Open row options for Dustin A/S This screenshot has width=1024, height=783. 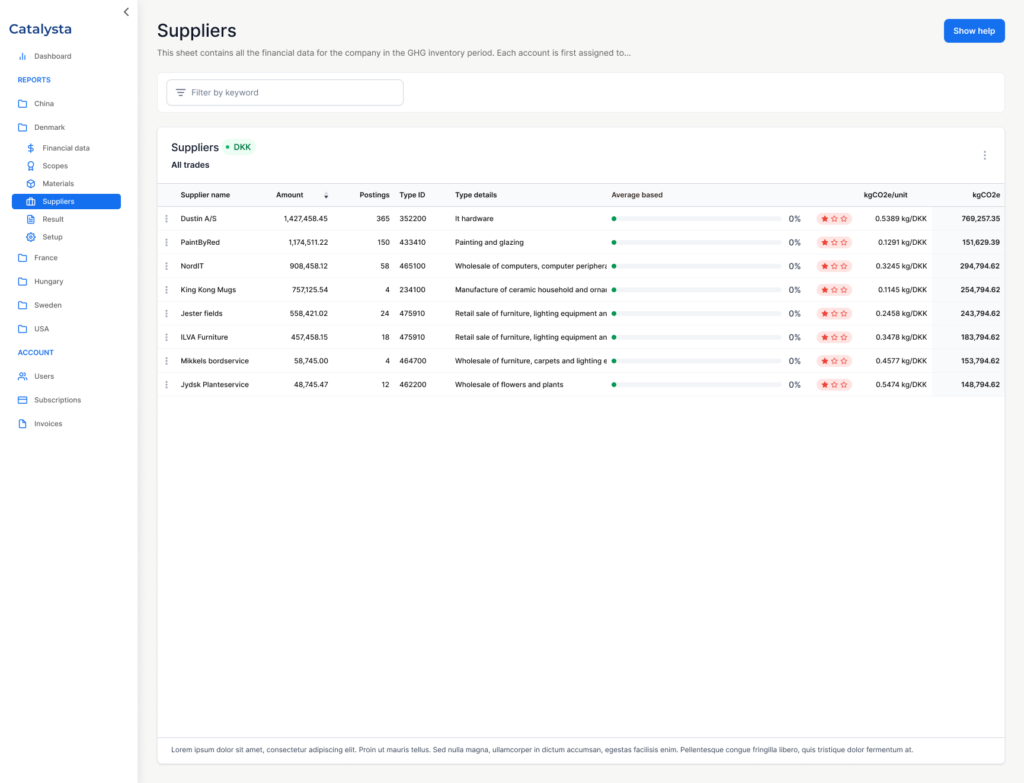click(167, 218)
